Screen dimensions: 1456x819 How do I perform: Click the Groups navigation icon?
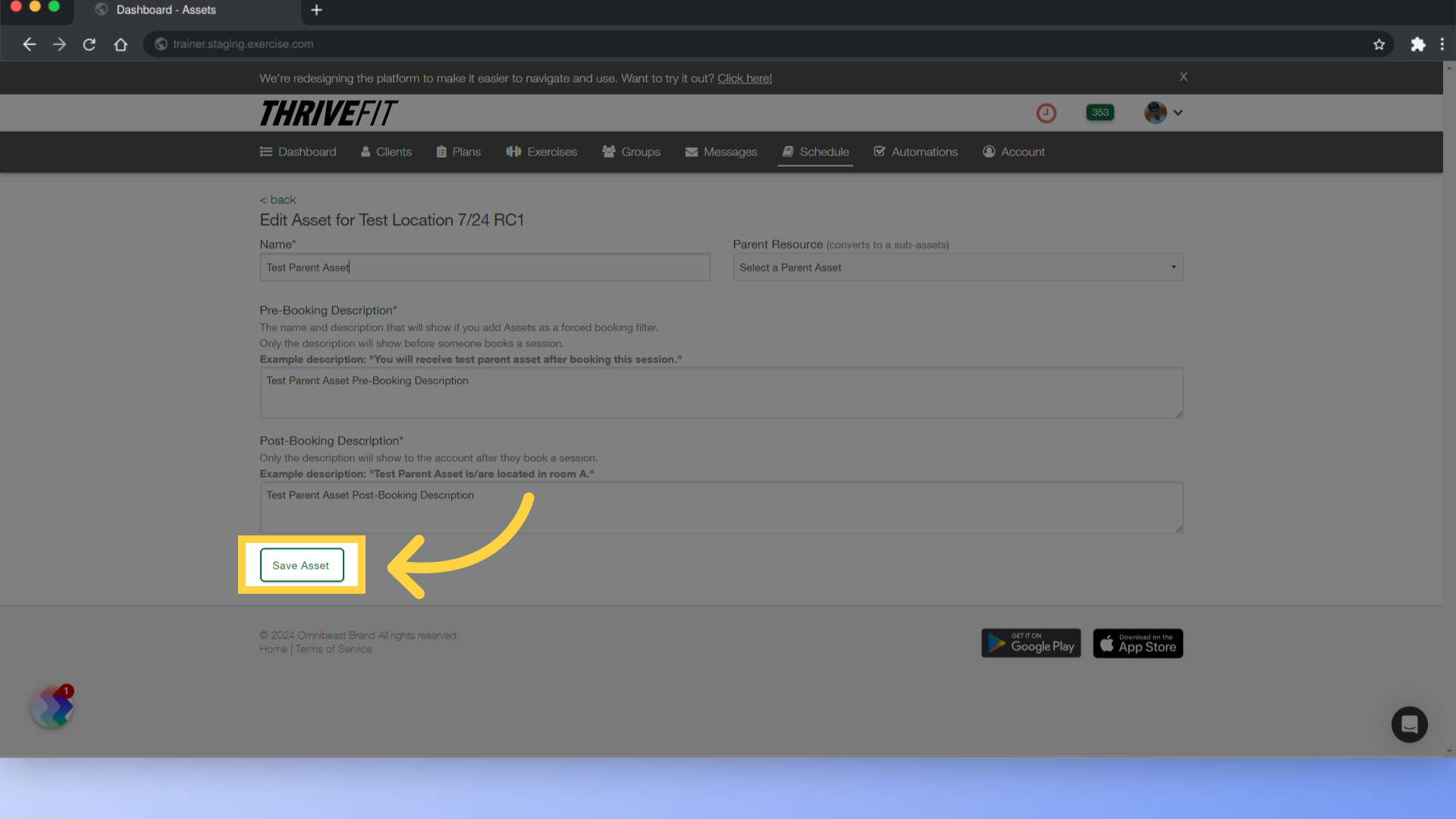(x=607, y=151)
